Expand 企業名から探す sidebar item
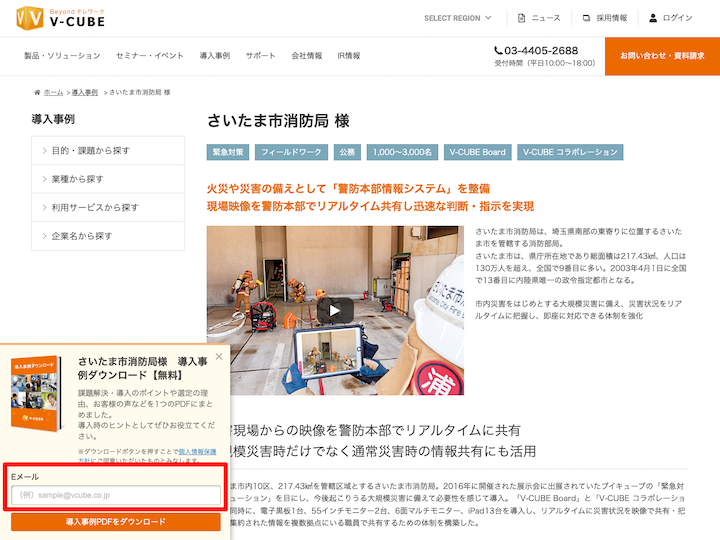 (108, 236)
